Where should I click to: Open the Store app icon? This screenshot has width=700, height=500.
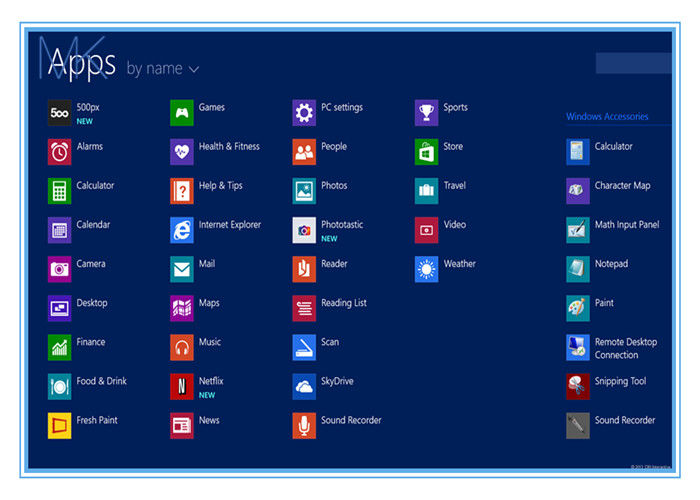[426, 152]
